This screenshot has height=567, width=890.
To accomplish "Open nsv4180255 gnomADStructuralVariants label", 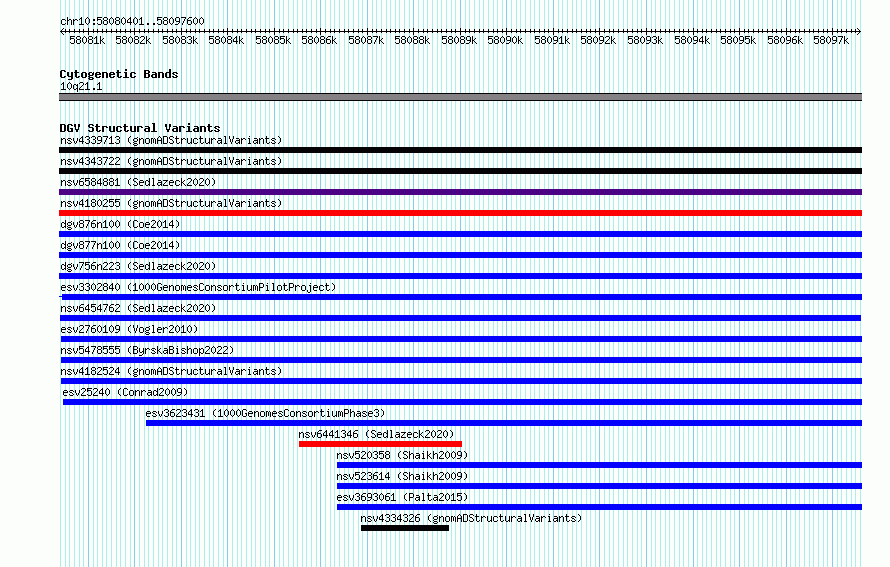I will (171, 203).
